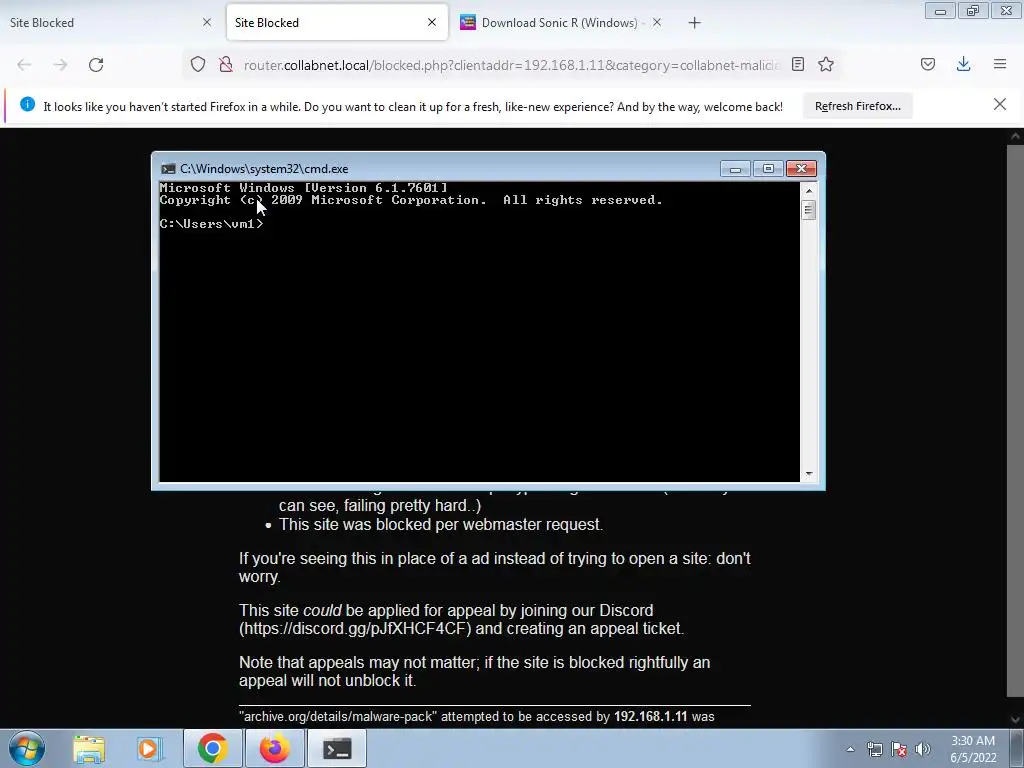Image resolution: width=1024 pixels, height=768 pixels.
Task: Click the Firefox page scroll-up arrow
Action: [1016, 136]
